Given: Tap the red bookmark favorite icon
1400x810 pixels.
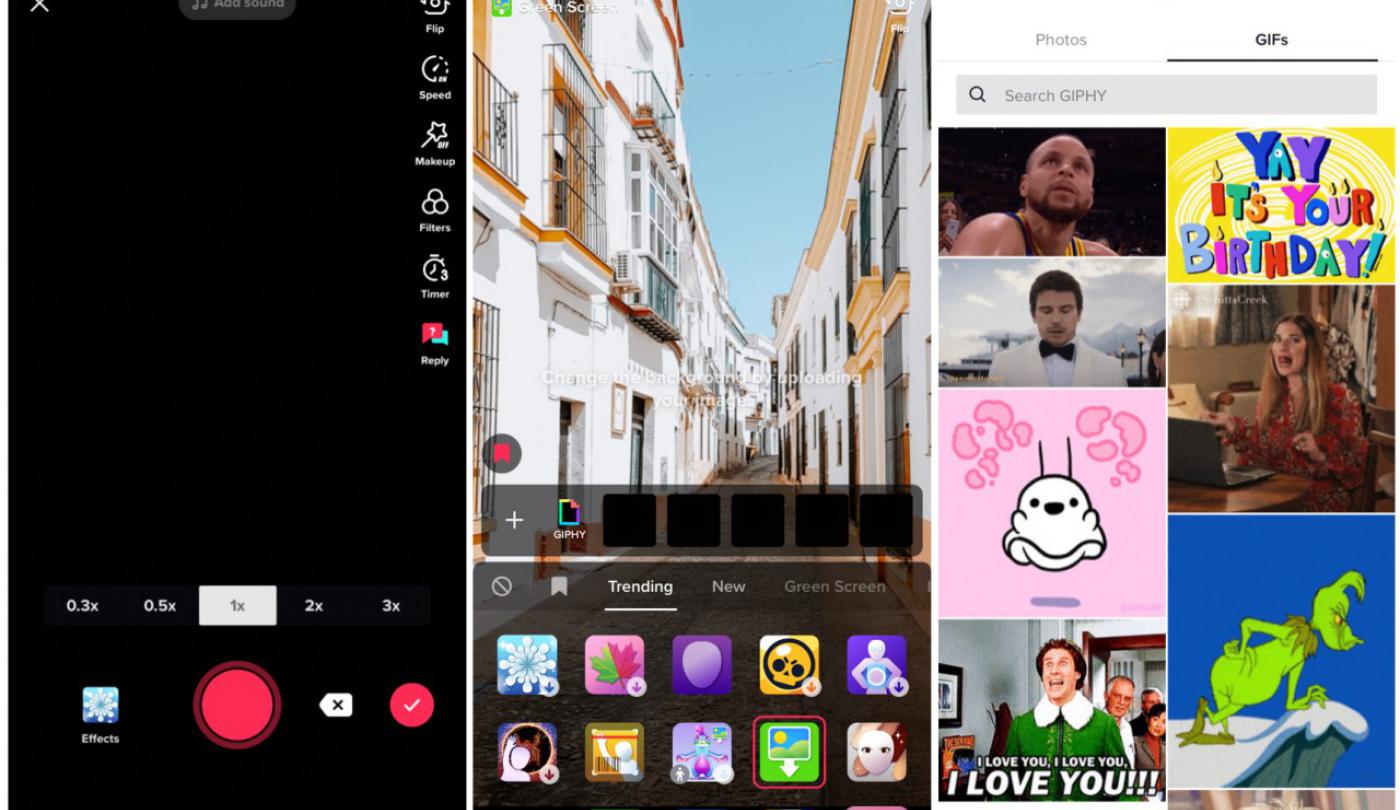Looking at the screenshot, I should (x=502, y=453).
